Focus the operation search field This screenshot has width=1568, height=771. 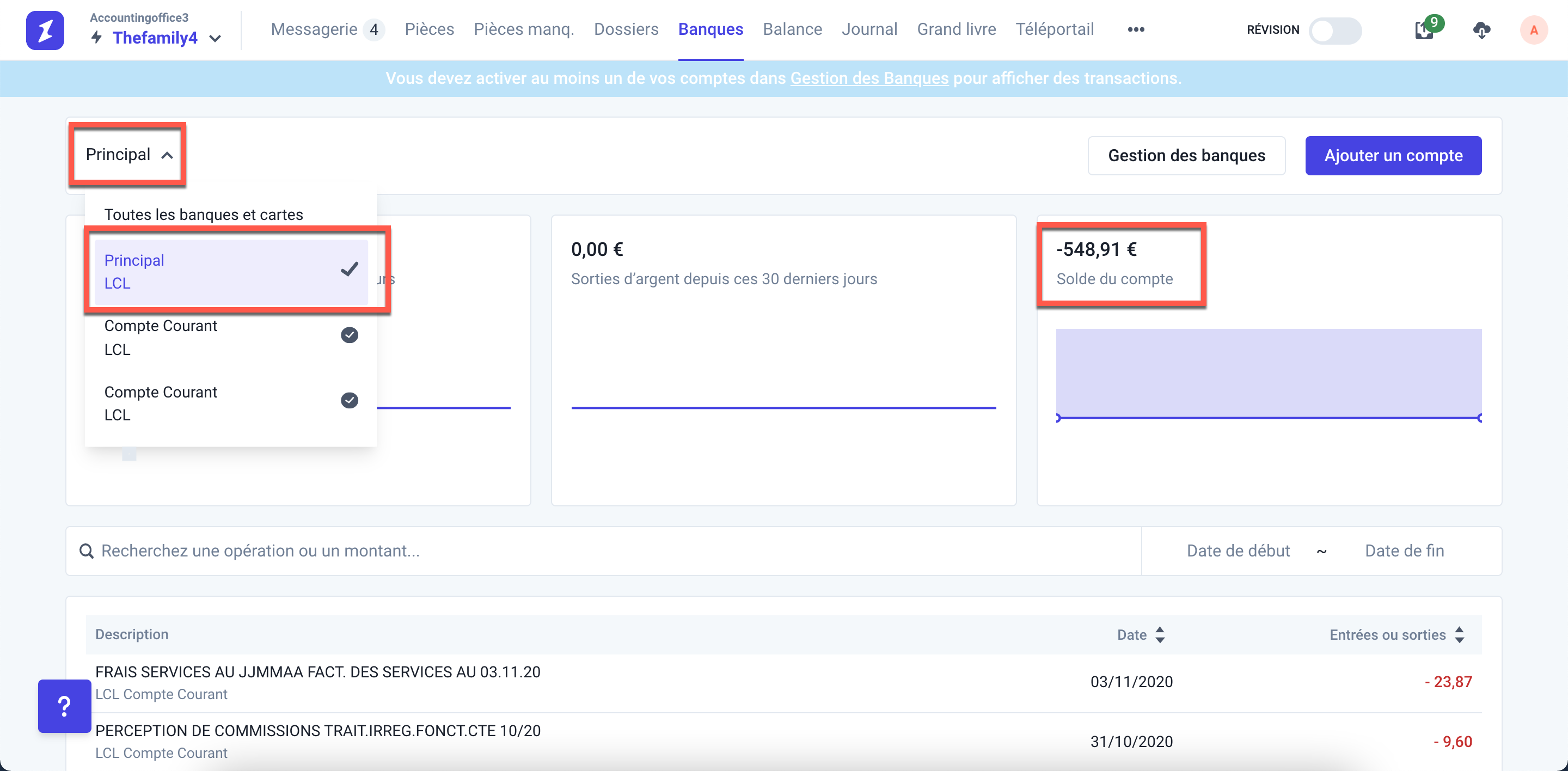click(x=603, y=550)
